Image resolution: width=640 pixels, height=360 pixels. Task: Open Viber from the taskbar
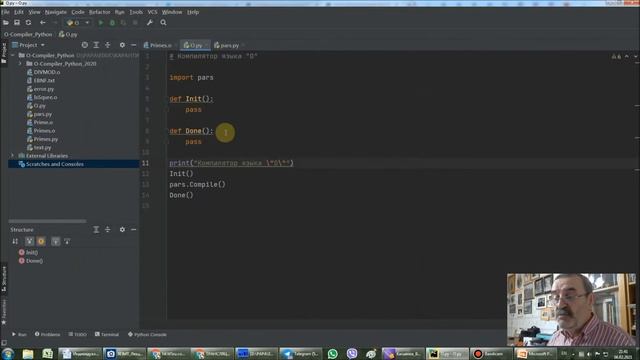(x=352, y=353)
